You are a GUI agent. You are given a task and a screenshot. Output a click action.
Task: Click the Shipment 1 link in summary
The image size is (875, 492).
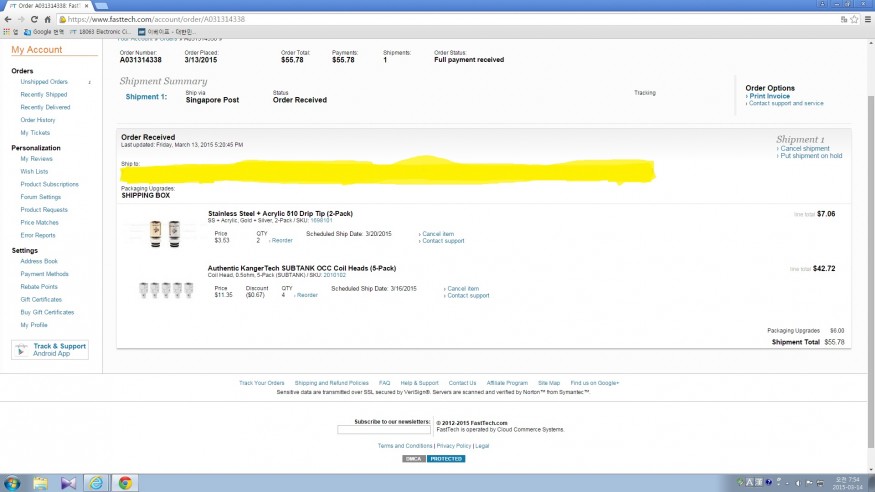pos(146,97)
